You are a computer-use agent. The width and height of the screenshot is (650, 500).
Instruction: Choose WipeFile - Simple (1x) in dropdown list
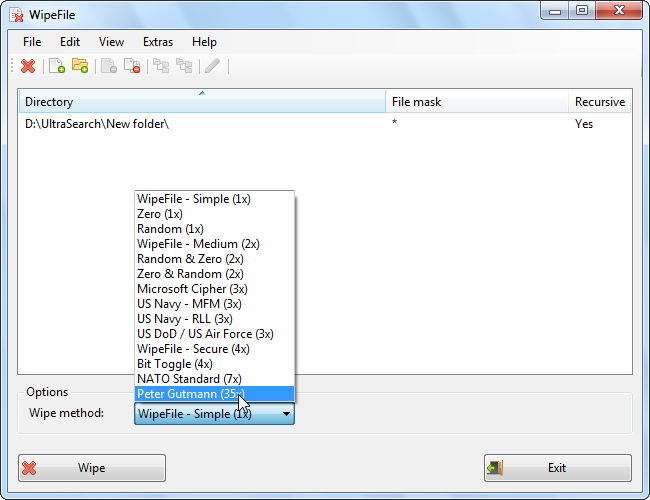(x=214, y=199)
